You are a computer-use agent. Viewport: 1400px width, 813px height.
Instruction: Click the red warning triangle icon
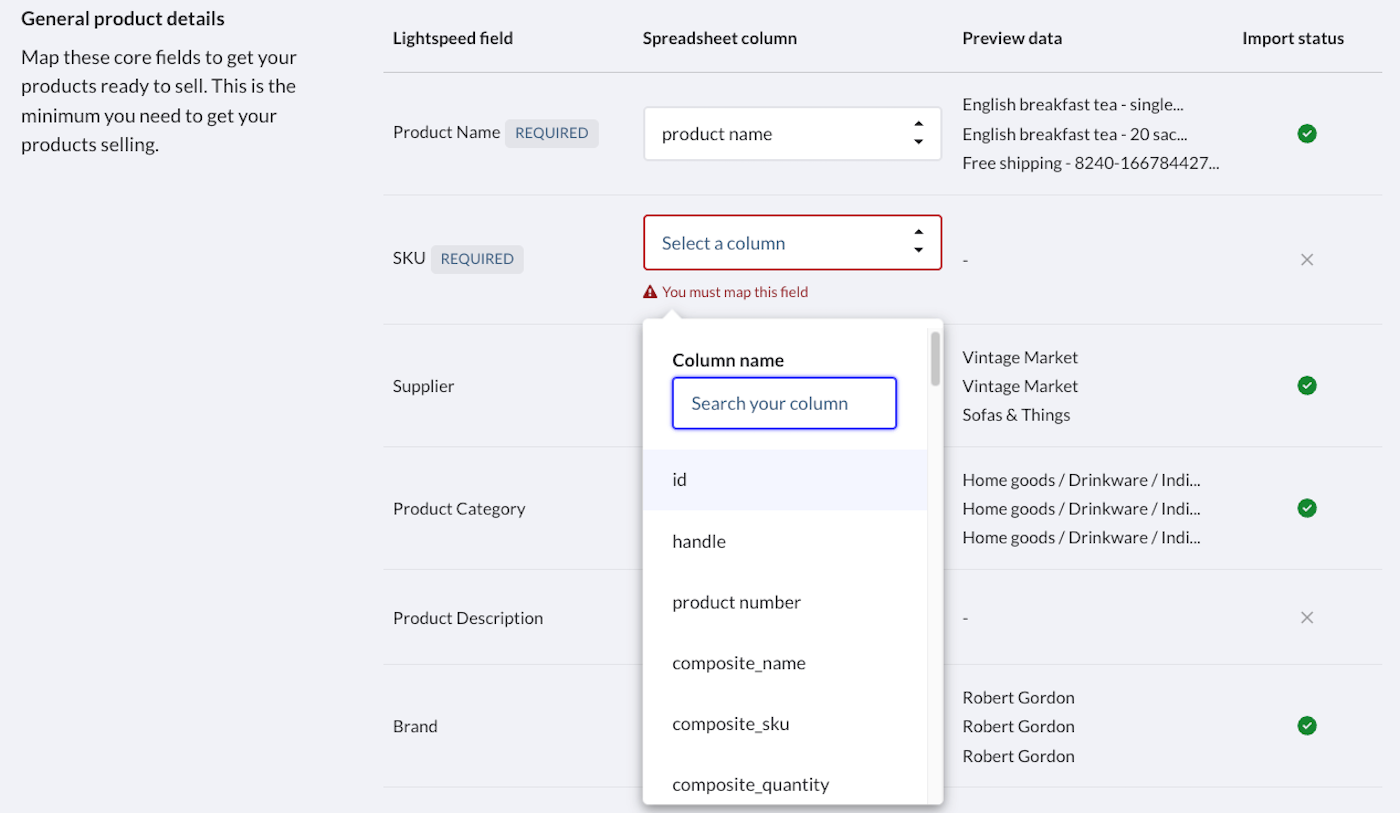(x=650, y=292)
